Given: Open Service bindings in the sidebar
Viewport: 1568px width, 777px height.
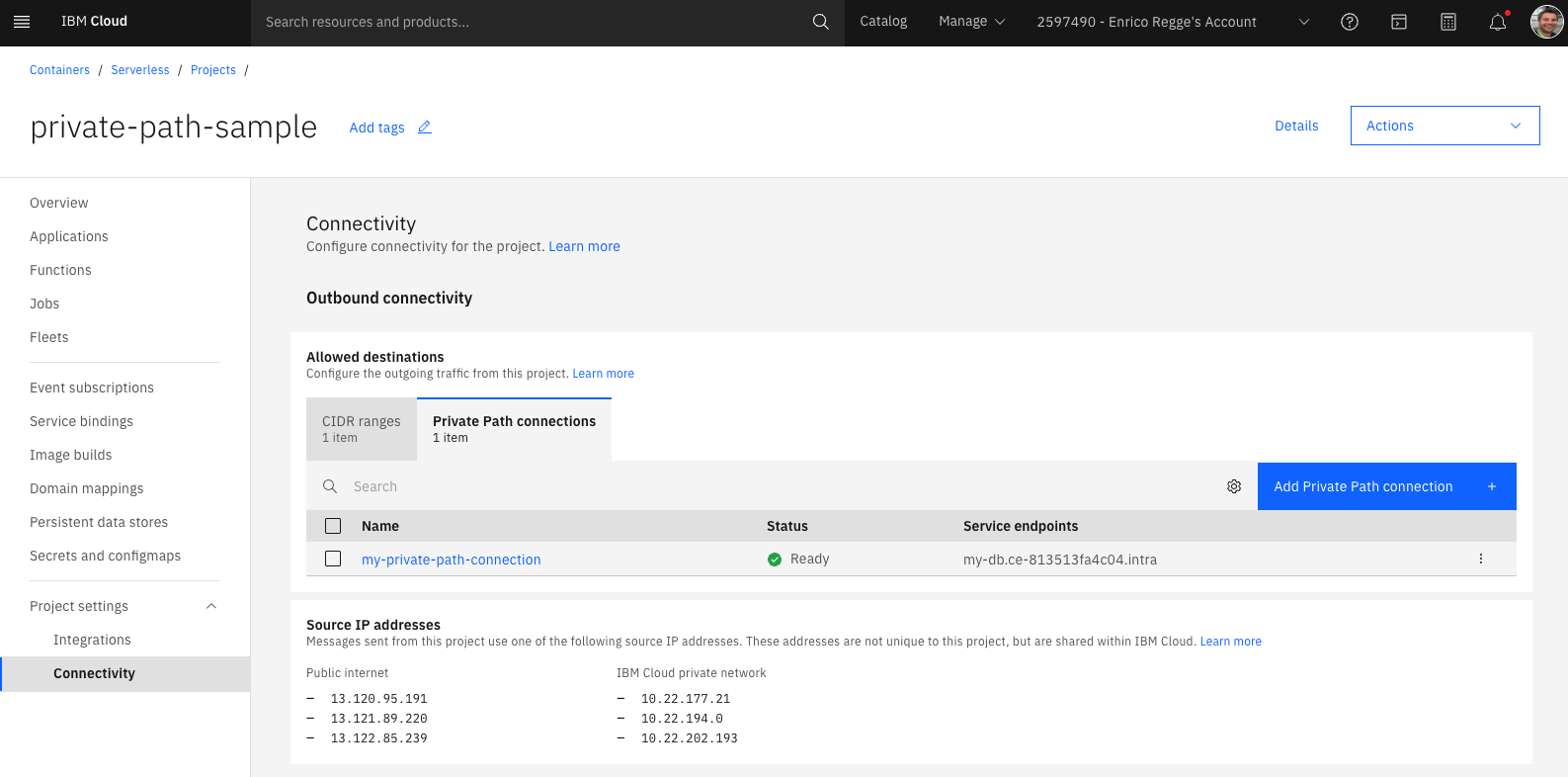Looking at the screenshot, I should click(x=81, y=421).
